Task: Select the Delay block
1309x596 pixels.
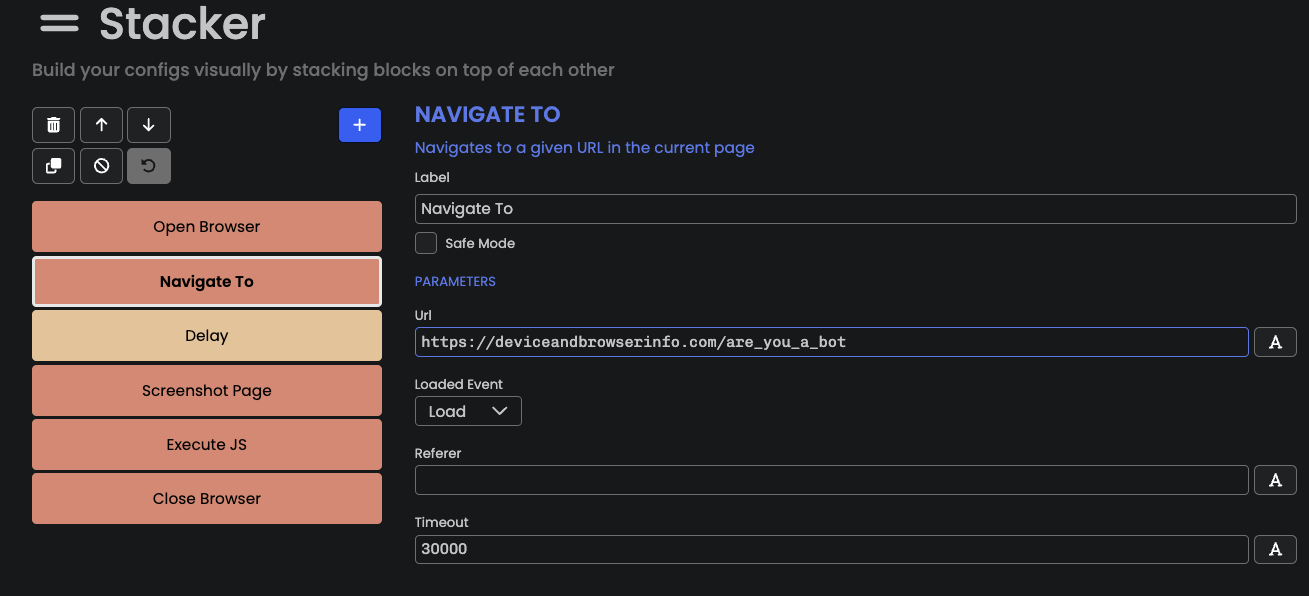Action: [207, 336]
